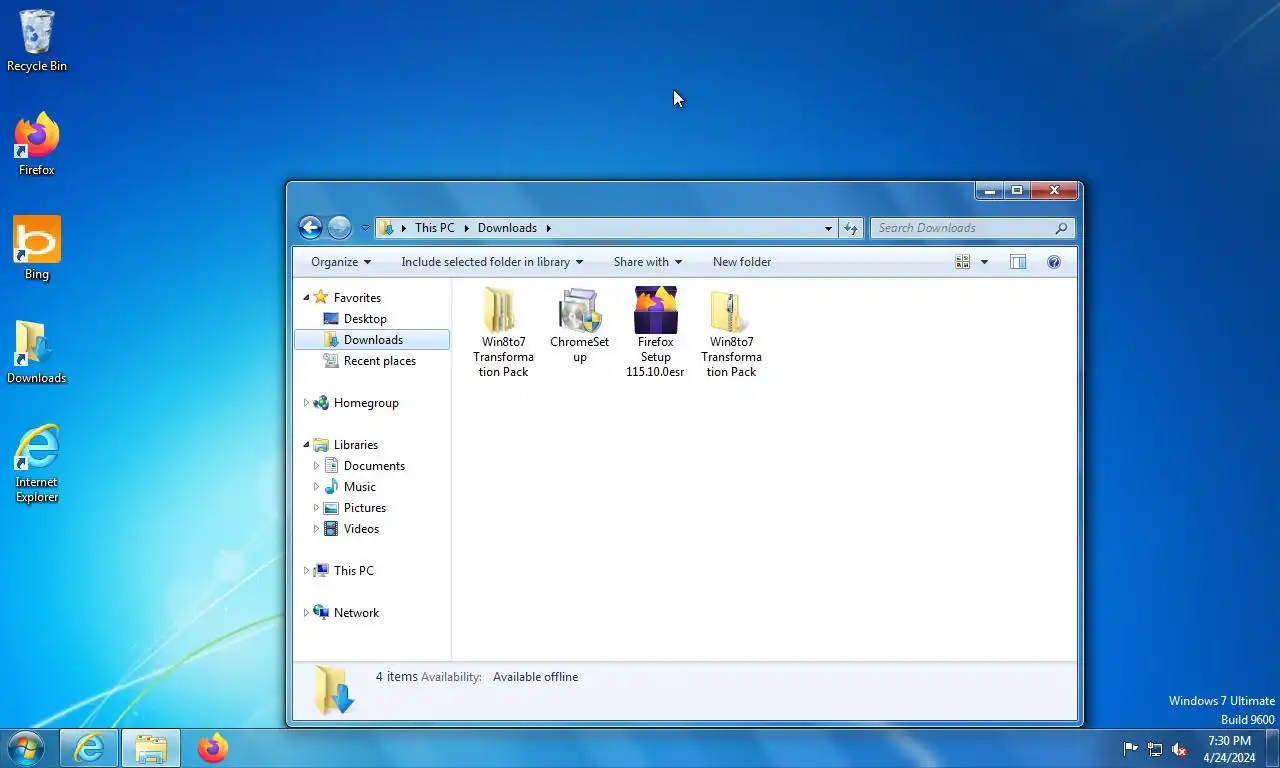Screen dimensions: 1280x768
Task: Expand the Videos library node
Action: [317, 529]
